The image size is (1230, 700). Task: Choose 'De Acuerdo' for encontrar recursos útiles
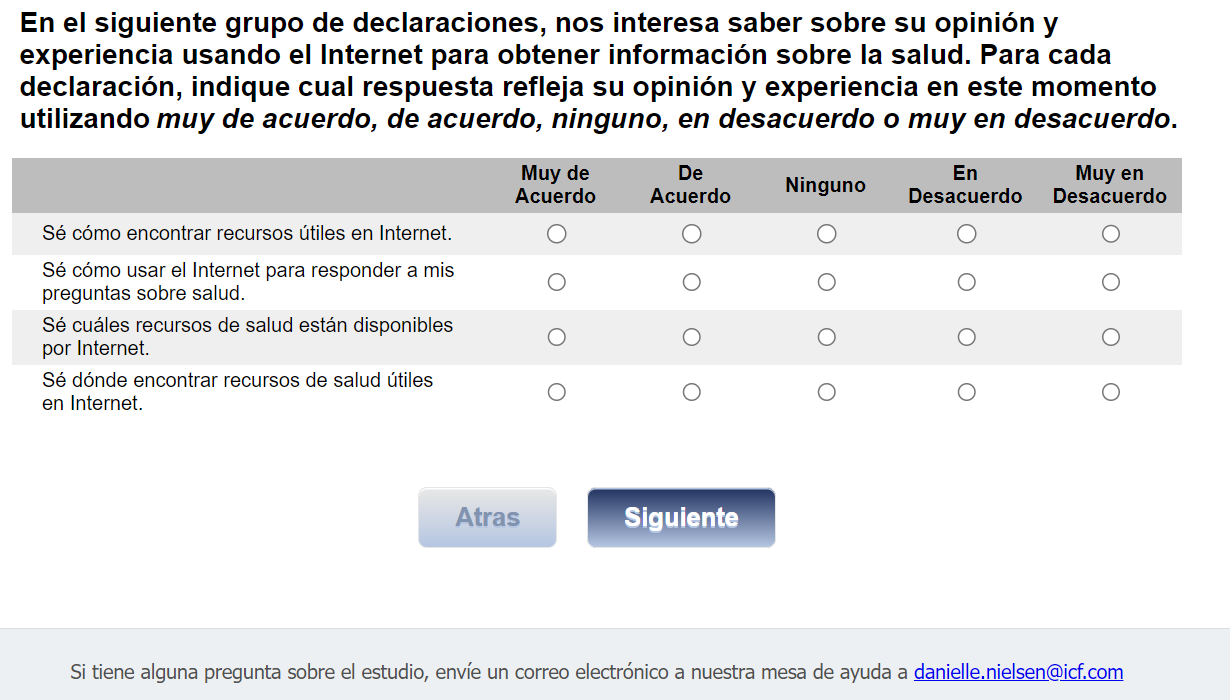pyautogui.click(x=691, y=234)
